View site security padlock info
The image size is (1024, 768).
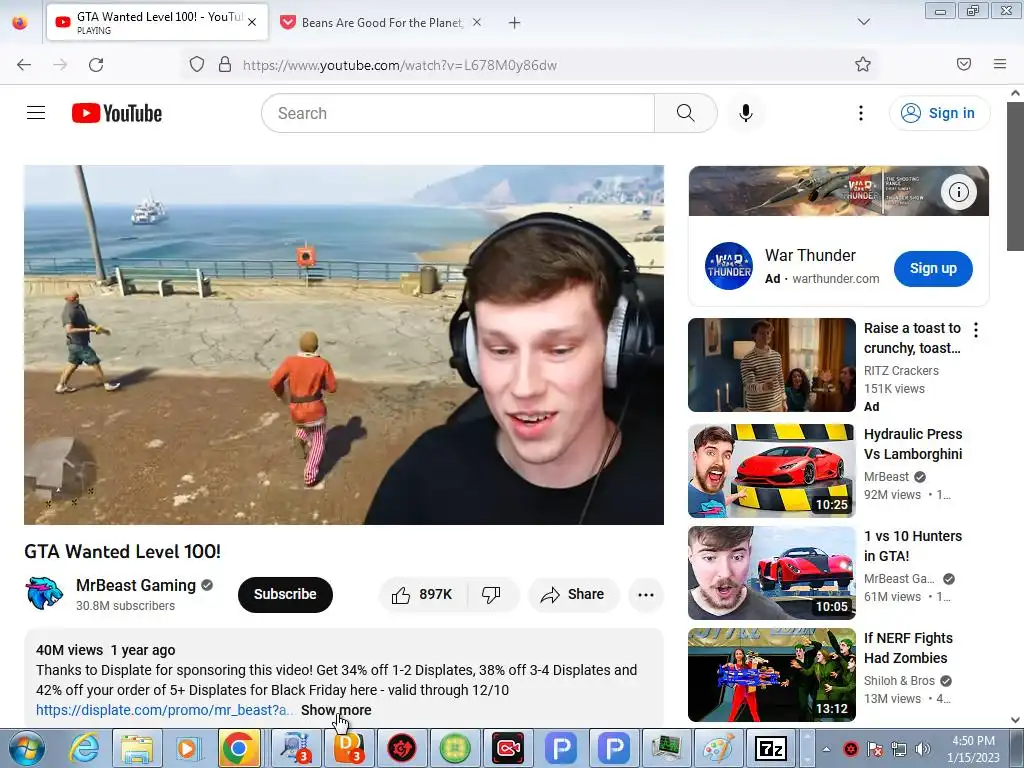[225, 64]
